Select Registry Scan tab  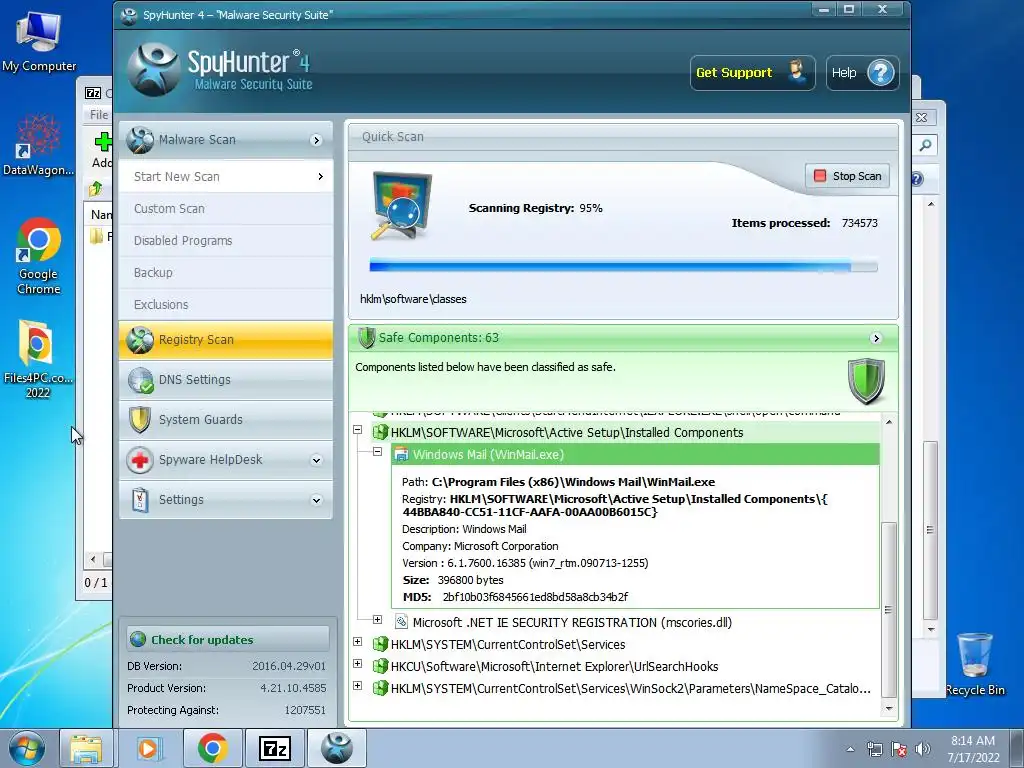[226, 340]
